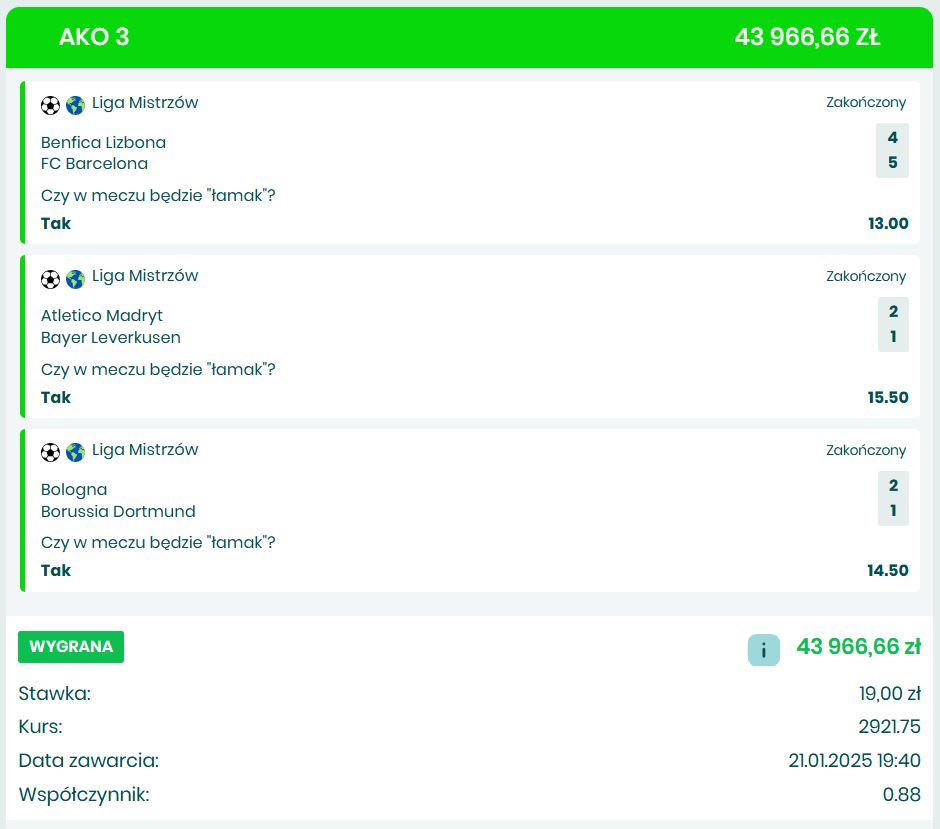
Task: Click the header payout amount 43 966,66 ZŁ
Action: pyautogui.click(x=807, y=37)
